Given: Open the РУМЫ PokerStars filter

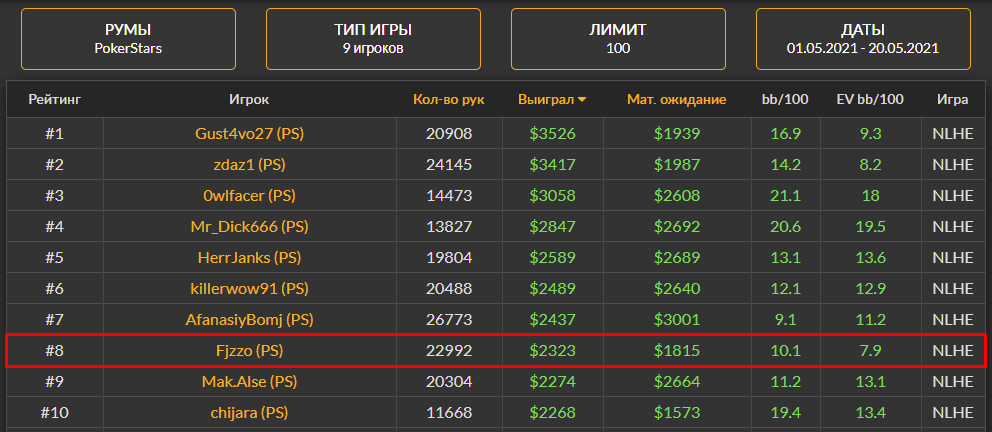Looking at the screenshot, I should pos(128,39).
